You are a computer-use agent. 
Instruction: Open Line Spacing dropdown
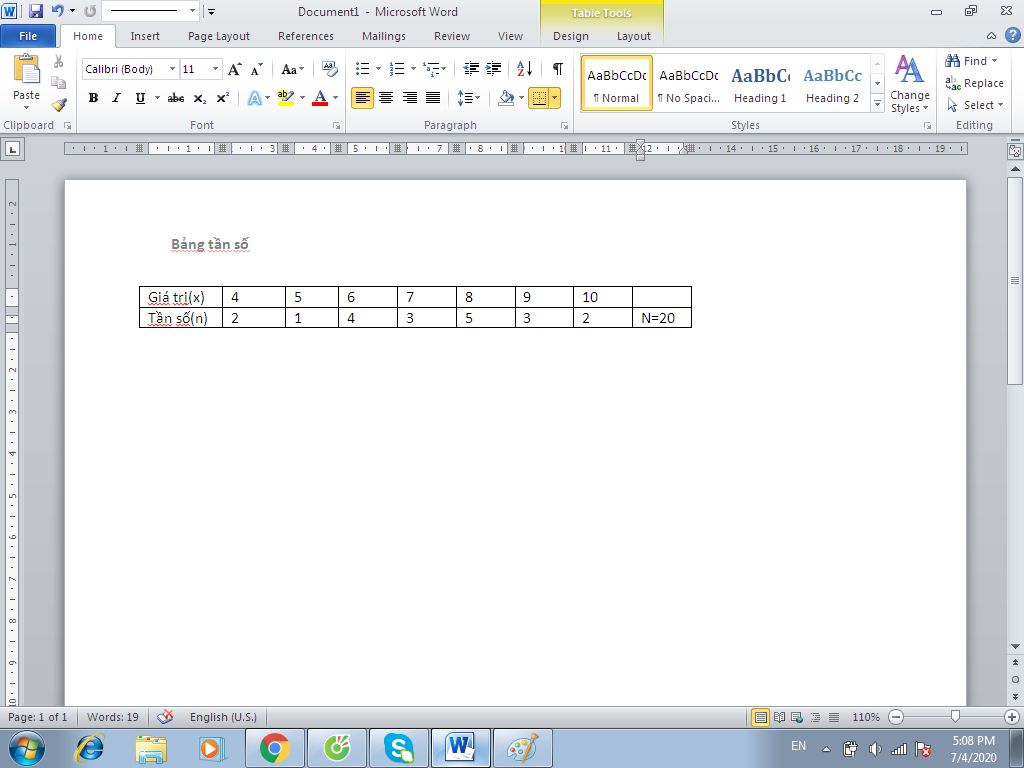[x=468, y=98]
